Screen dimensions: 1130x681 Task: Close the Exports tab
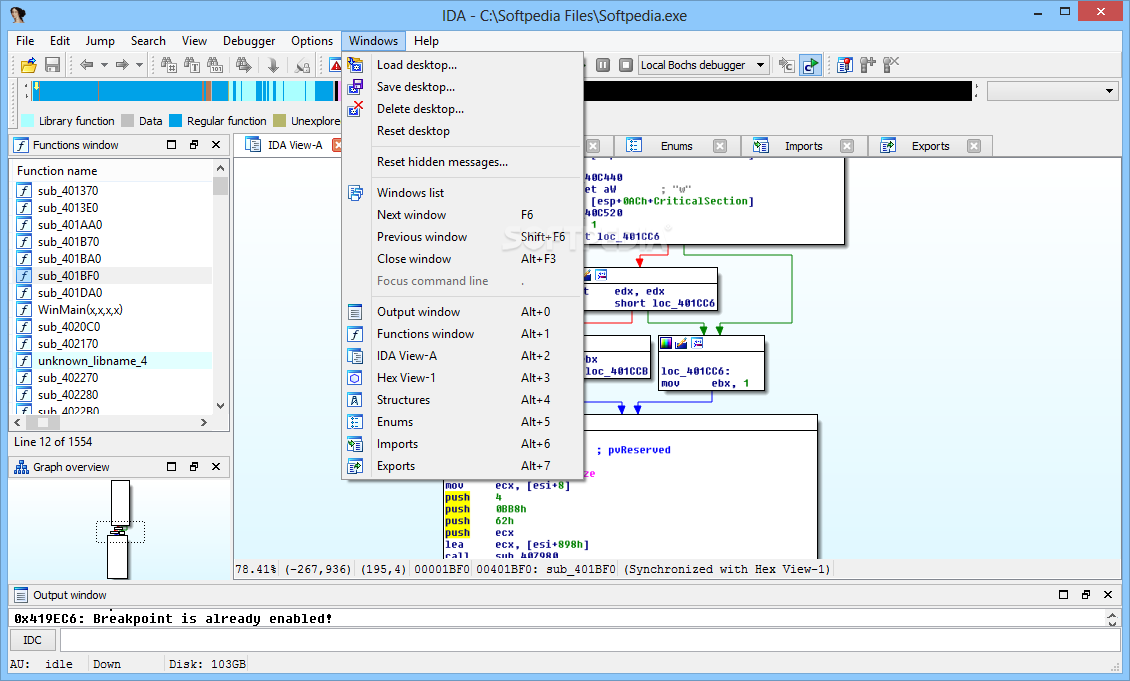[974, 146]
